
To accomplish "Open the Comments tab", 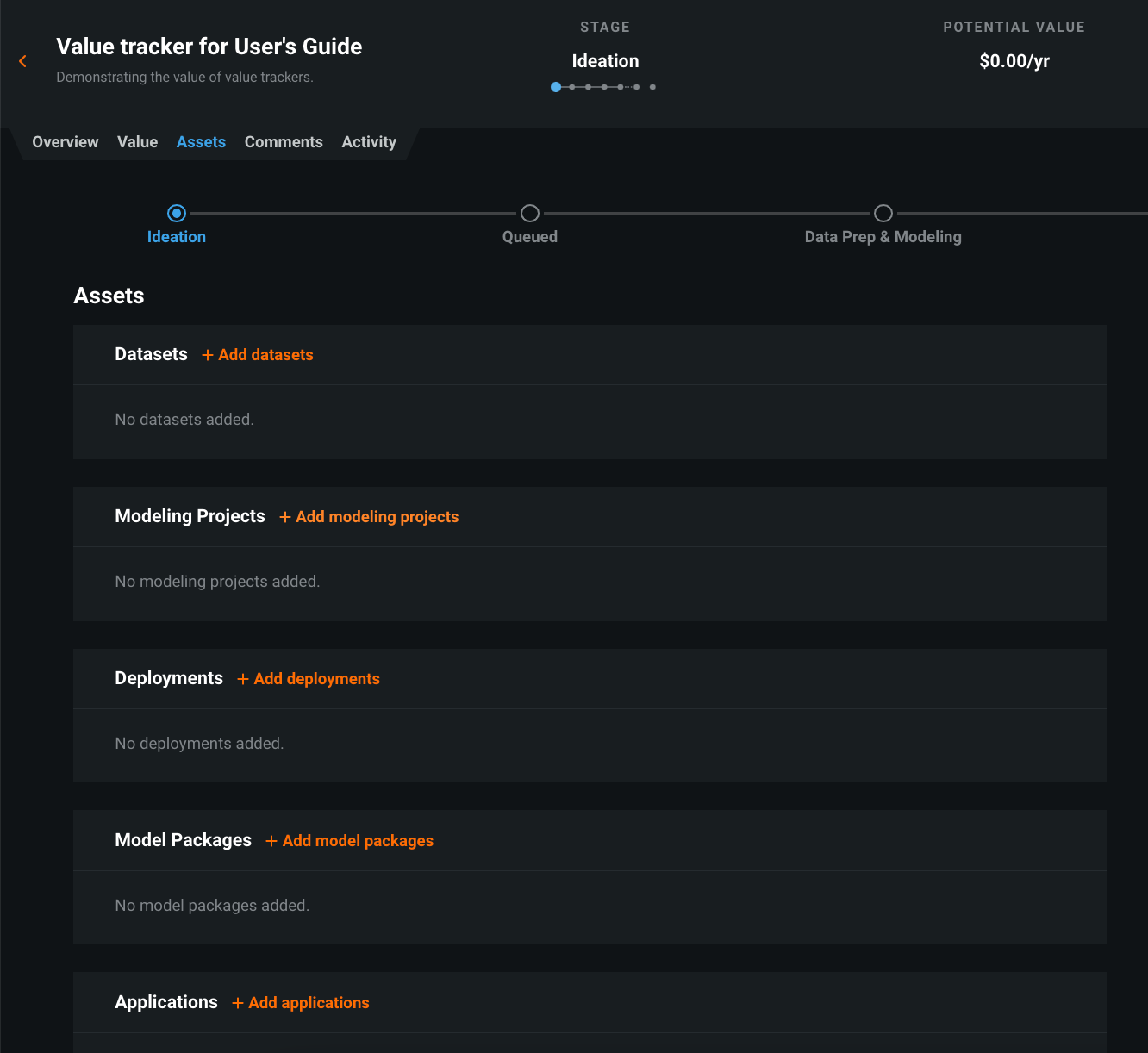I will 284,142.
